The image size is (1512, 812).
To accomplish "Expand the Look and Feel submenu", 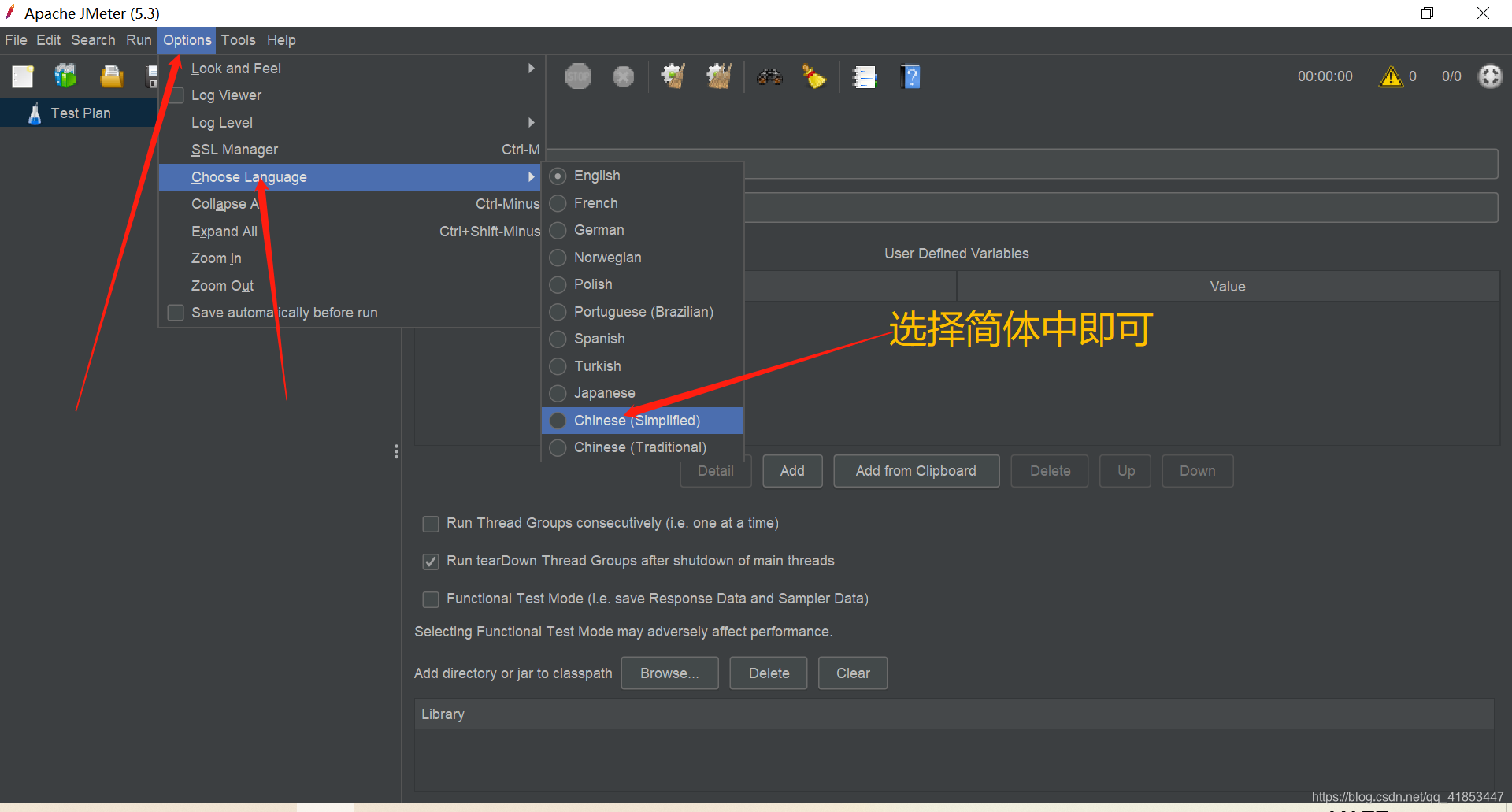I will [x=352, y=69].
